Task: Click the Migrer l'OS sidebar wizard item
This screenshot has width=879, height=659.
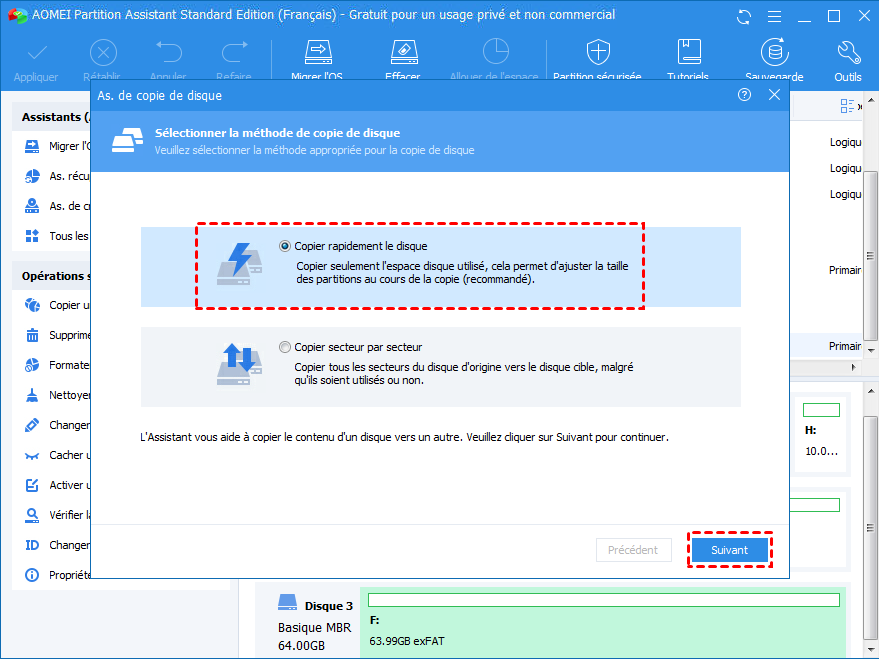Action: click(57, 146)
